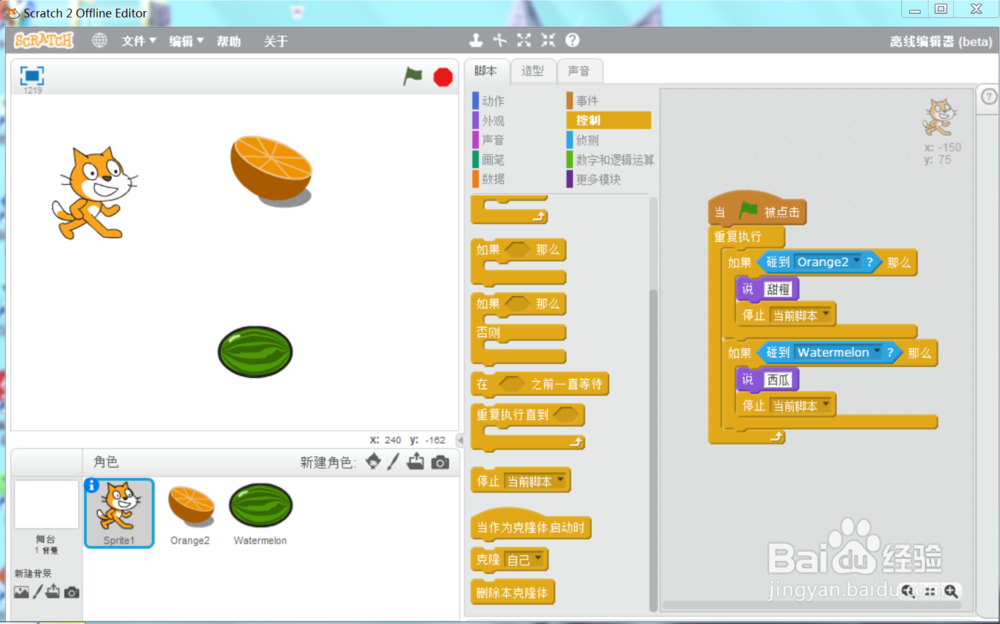Screen dimensions: 1000x624
Task: Click the Scratch logo
Action: point(44,40)
